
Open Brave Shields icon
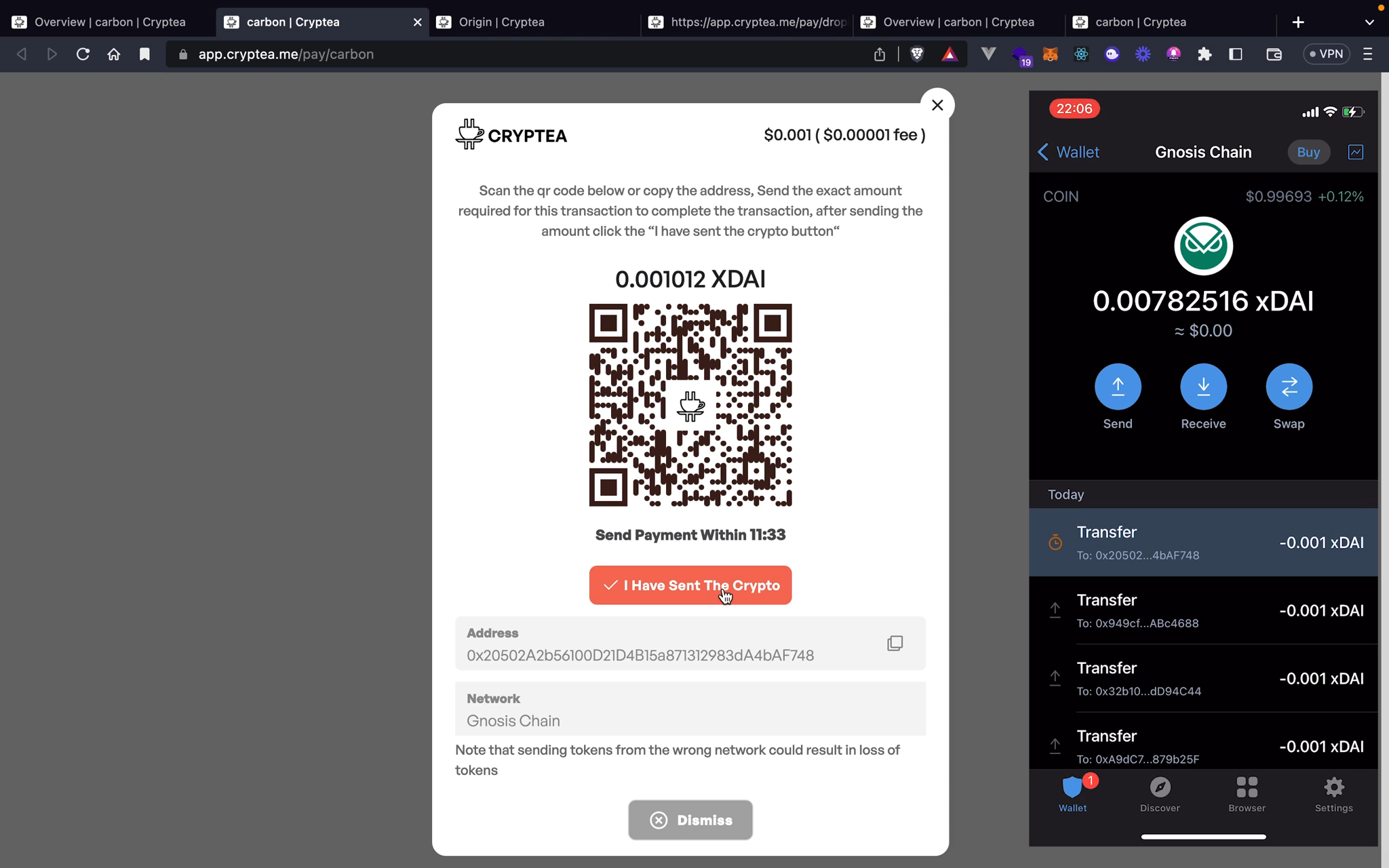[917, 54]
